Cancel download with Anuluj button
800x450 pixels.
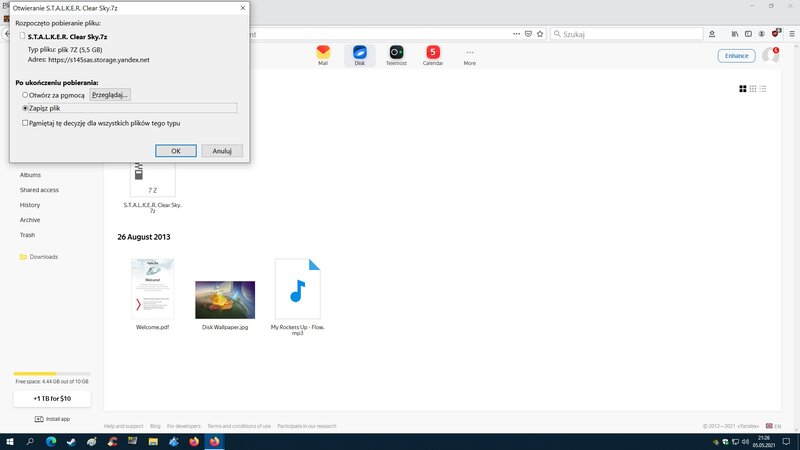pos(222,151)
